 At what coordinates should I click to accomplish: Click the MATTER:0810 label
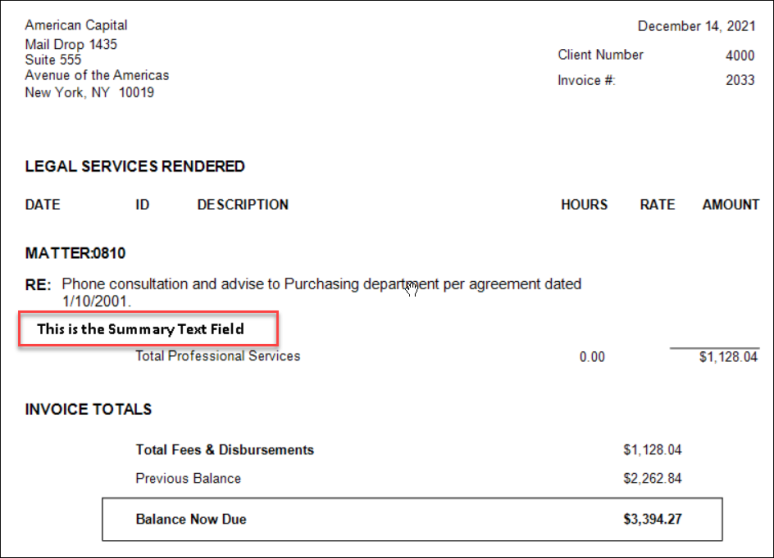tap(75, 254)
